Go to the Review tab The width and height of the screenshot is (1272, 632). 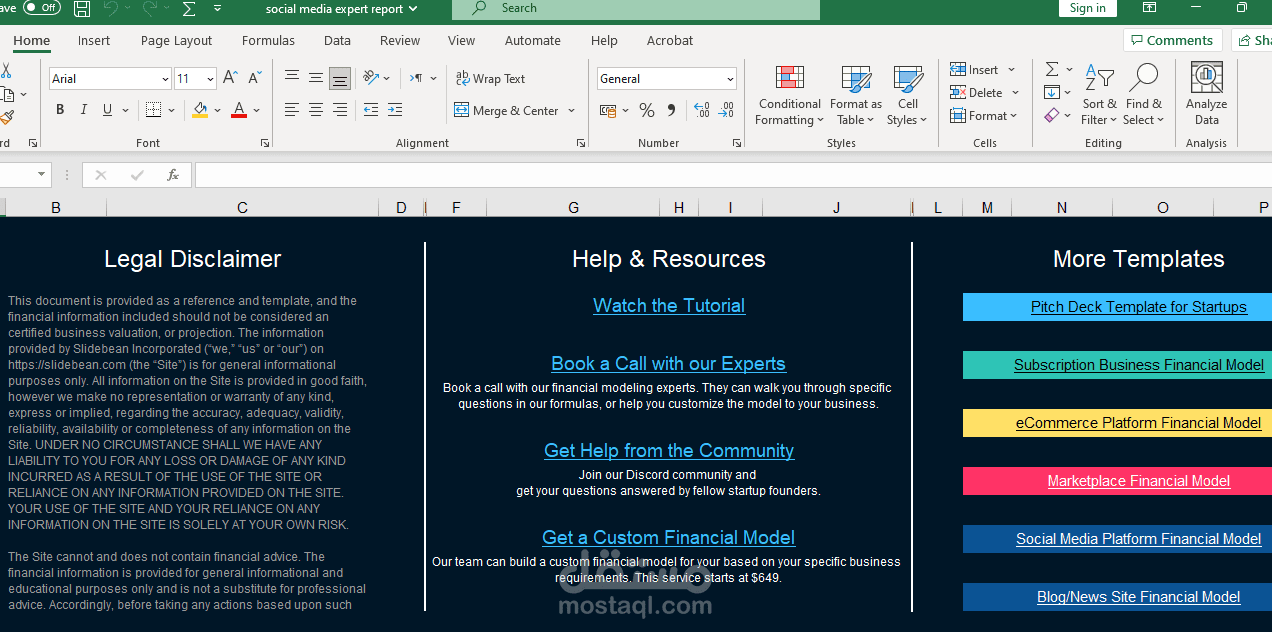click(x=400, y=41)
